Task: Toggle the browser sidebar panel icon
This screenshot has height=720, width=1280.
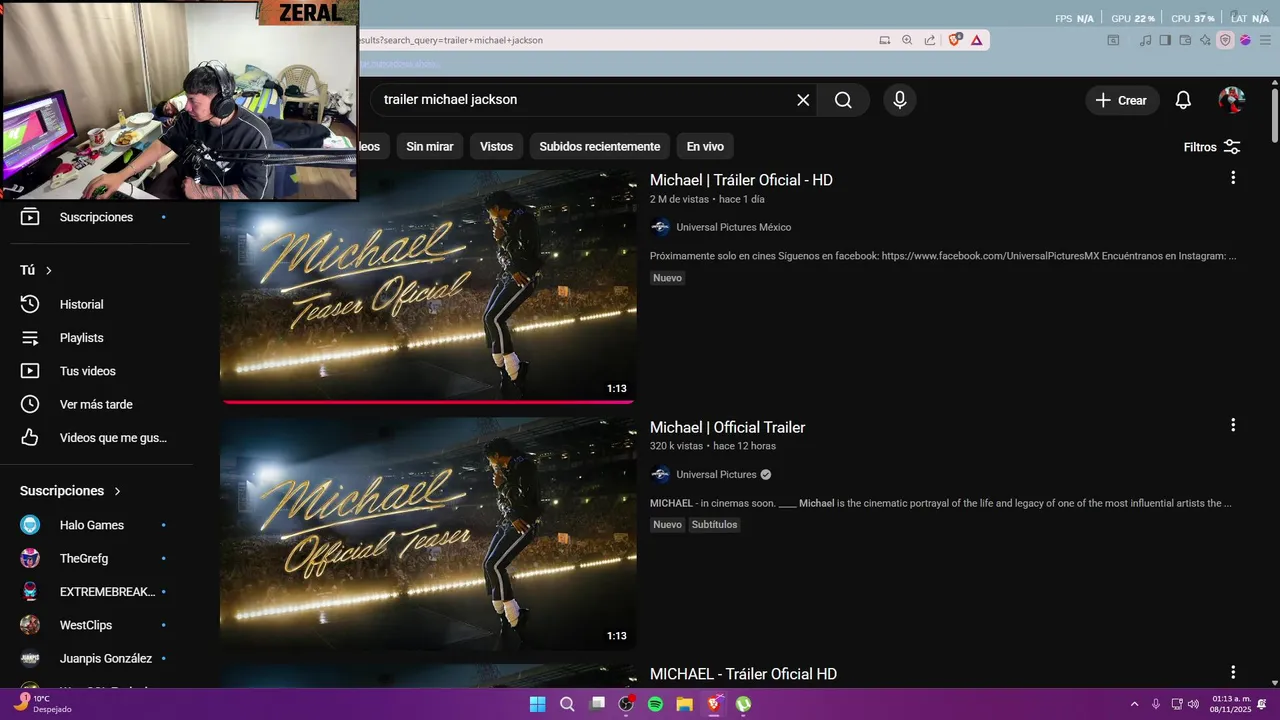Action: [1165, 40]
